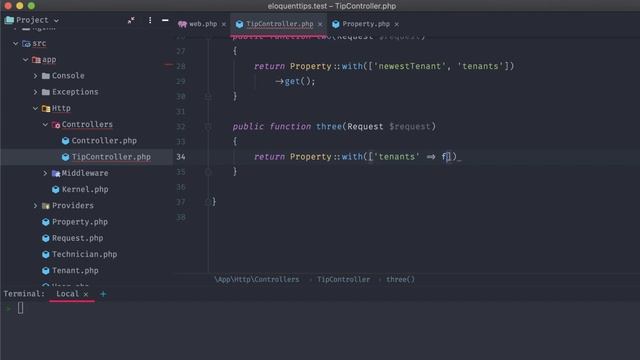The image size is (640, 360).
Task: Close the Property.php tab
Action: tap(396, 24)
